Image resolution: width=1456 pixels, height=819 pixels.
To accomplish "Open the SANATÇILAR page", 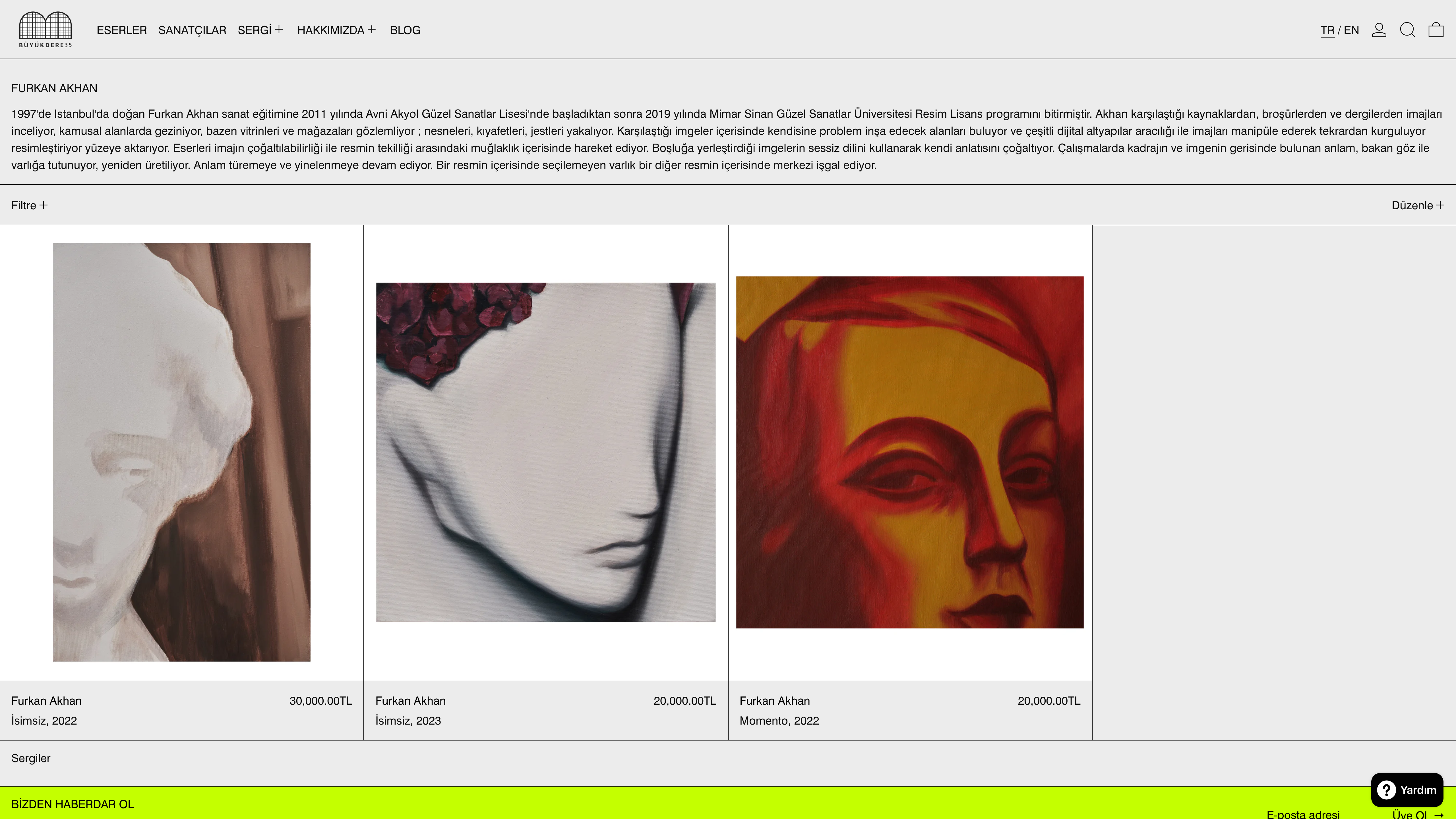I will point(192,30).
